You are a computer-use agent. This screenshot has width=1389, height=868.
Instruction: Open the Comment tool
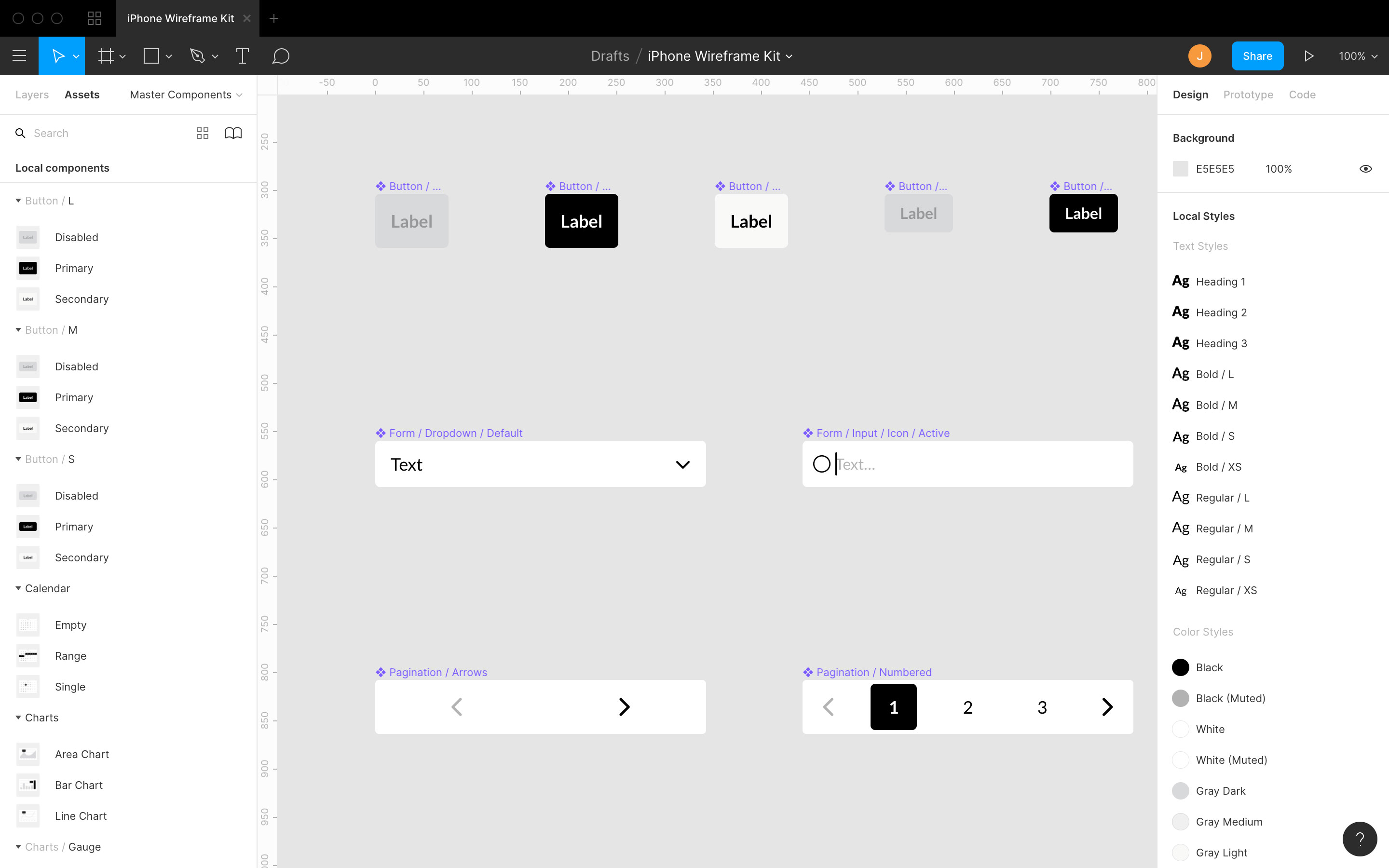[281, 55]
